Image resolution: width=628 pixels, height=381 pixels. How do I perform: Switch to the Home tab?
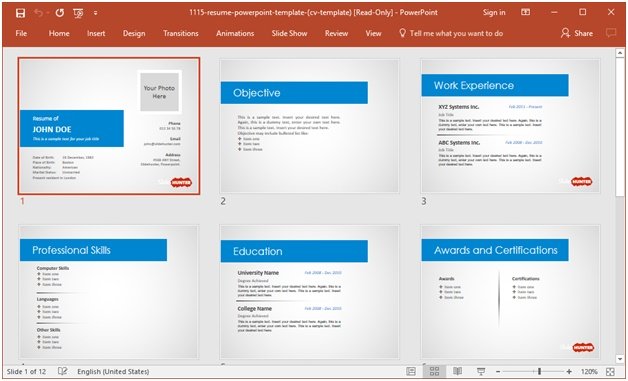coord(59,33)
